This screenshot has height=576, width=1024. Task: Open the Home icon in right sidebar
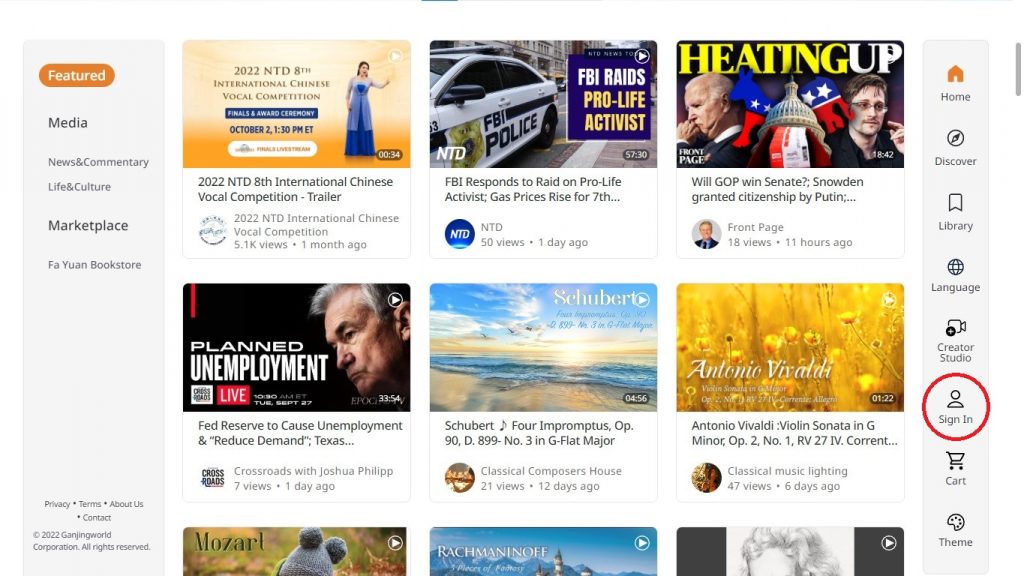(955, 74)
